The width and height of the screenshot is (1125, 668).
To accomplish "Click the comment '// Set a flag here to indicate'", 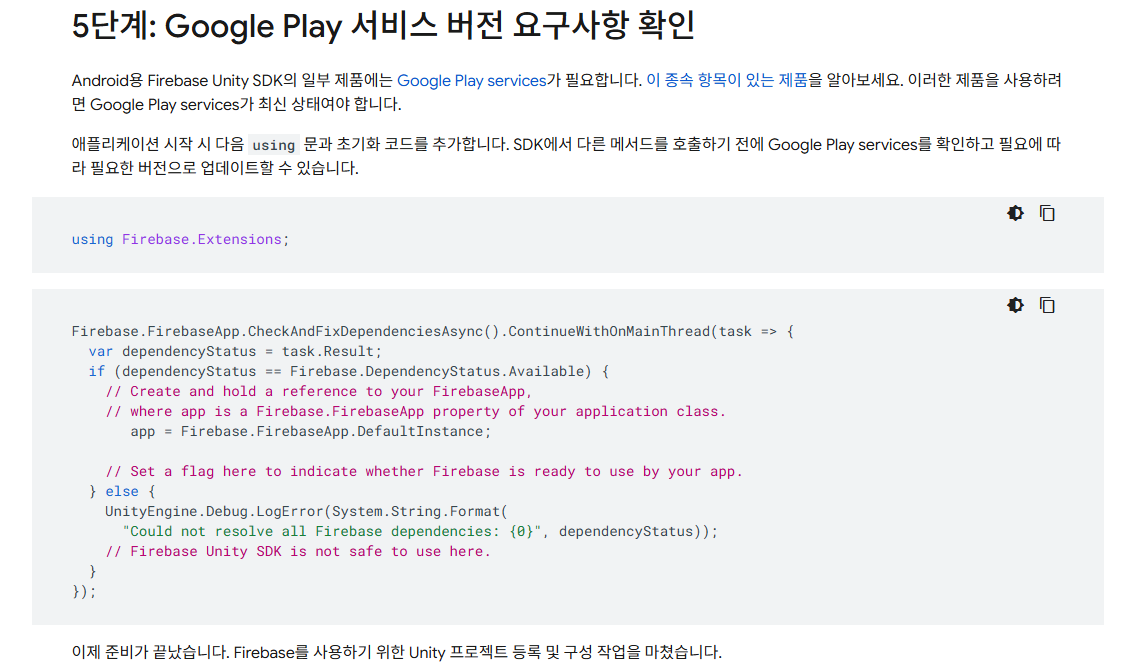I will (424, 471).
